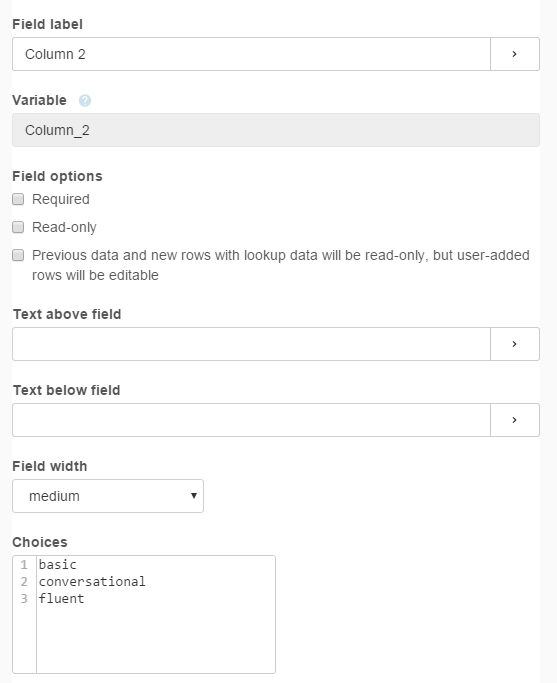
Task: Toggle the Read-only checkbox
Action: click(18, 227)
